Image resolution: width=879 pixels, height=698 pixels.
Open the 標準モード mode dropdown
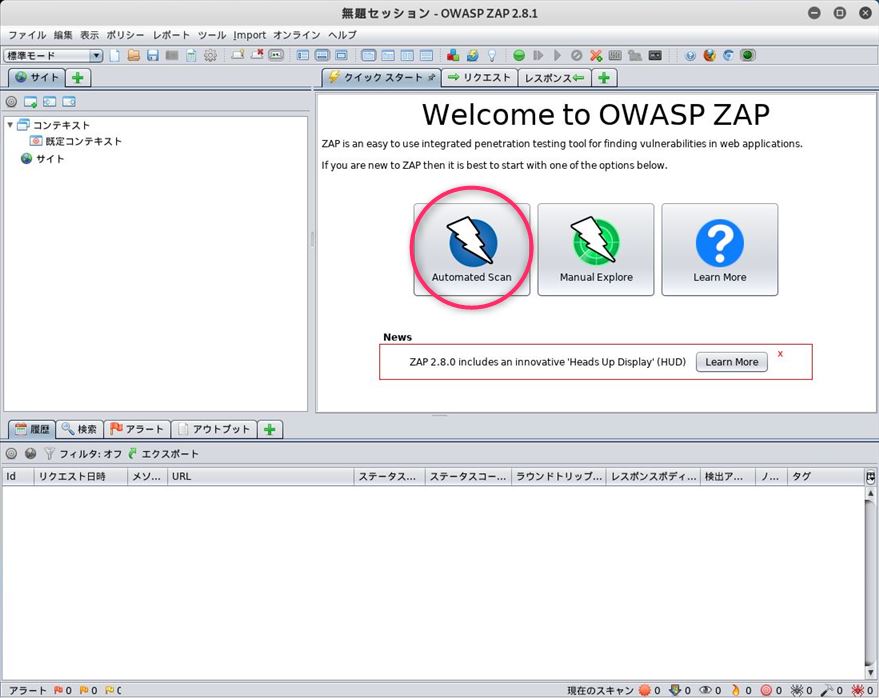[53, 56]
